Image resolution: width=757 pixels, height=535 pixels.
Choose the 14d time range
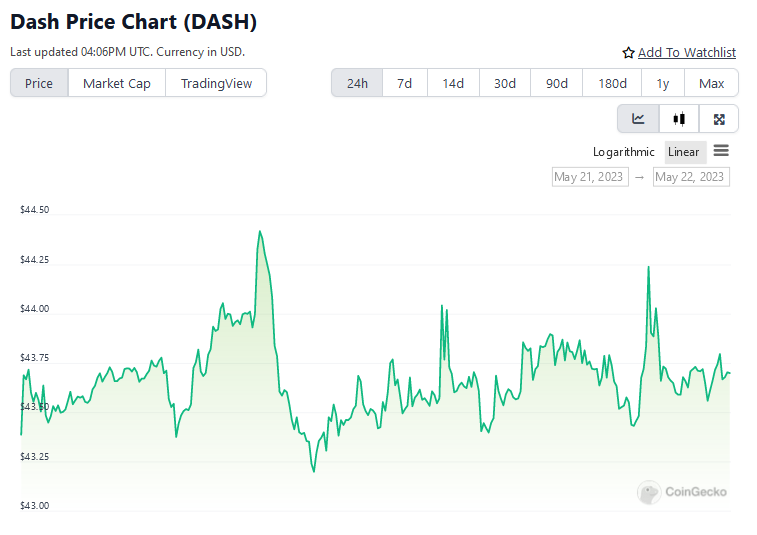(x=453, y=83)
